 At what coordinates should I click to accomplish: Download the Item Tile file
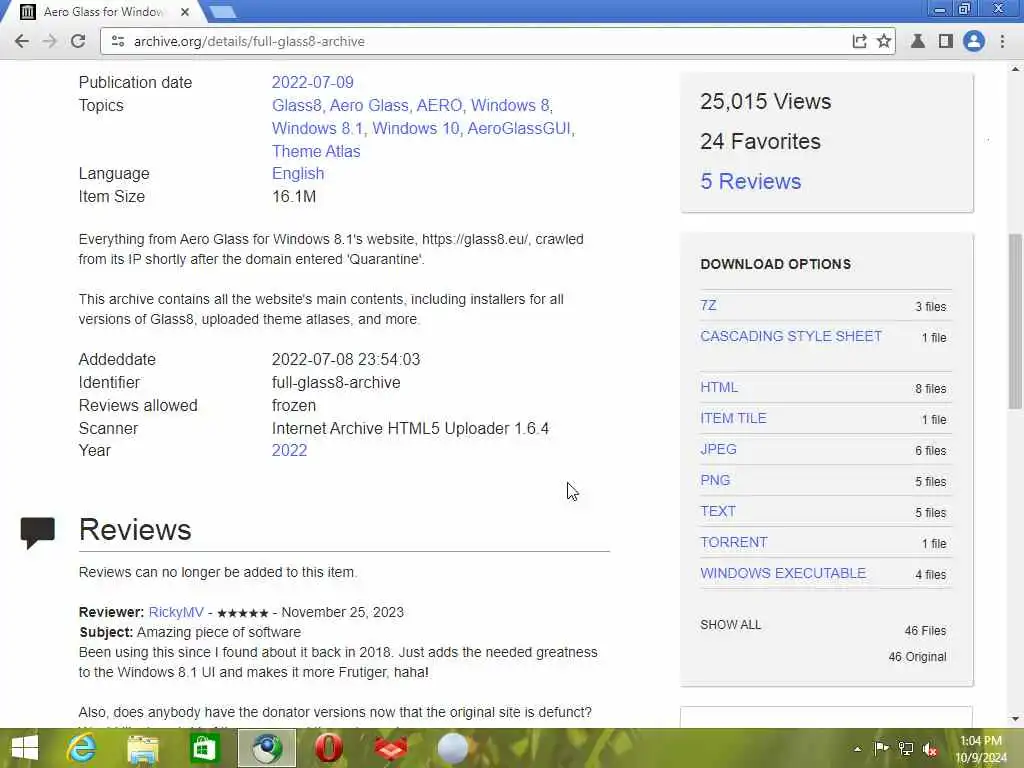point(733,418)
